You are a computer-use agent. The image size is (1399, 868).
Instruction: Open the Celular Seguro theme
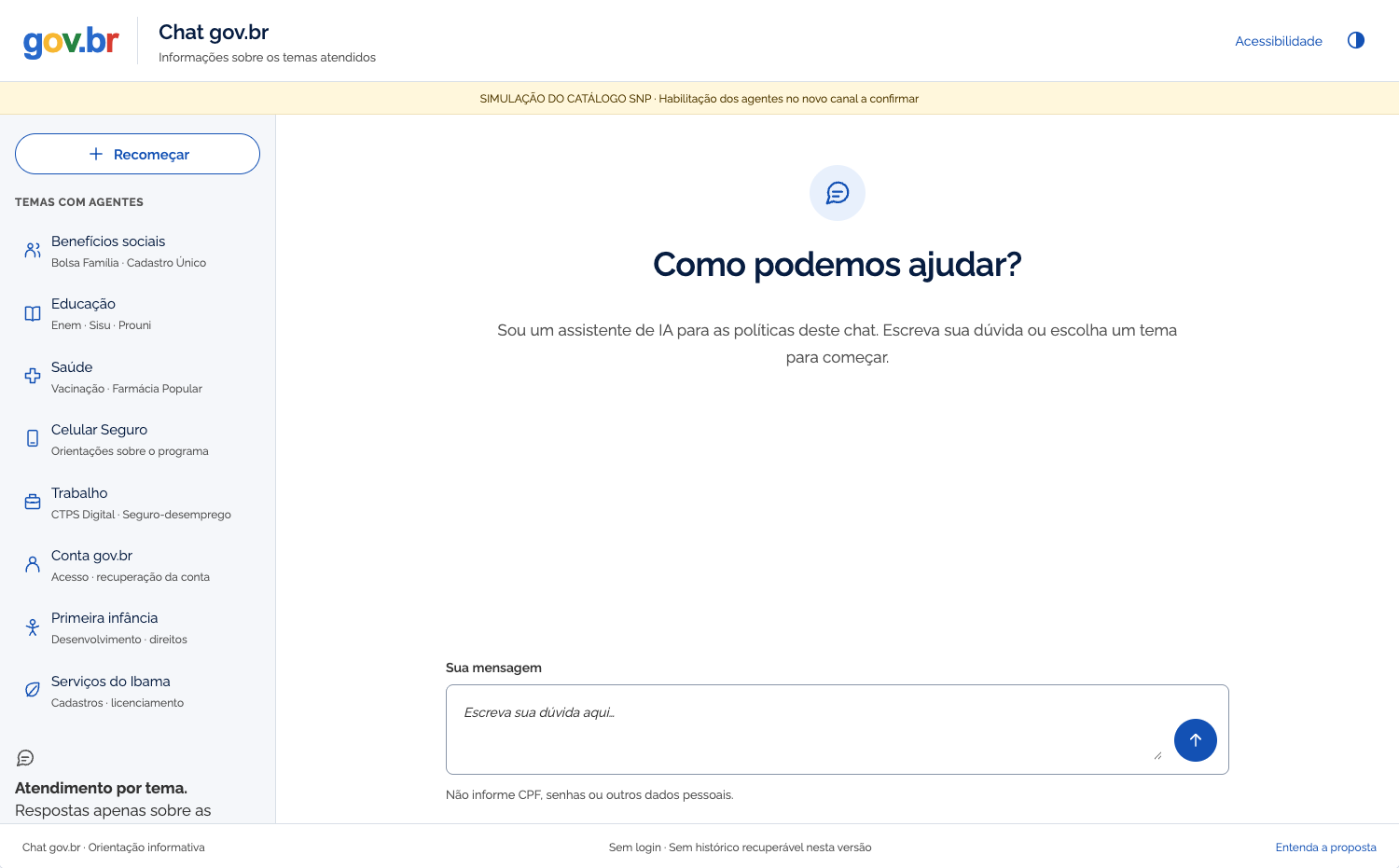click(x=137, y=439)
